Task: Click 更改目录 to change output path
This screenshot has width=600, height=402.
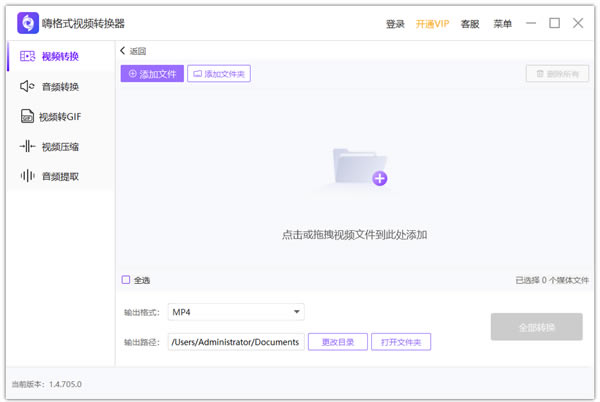Action: click(x=337, y=342)
